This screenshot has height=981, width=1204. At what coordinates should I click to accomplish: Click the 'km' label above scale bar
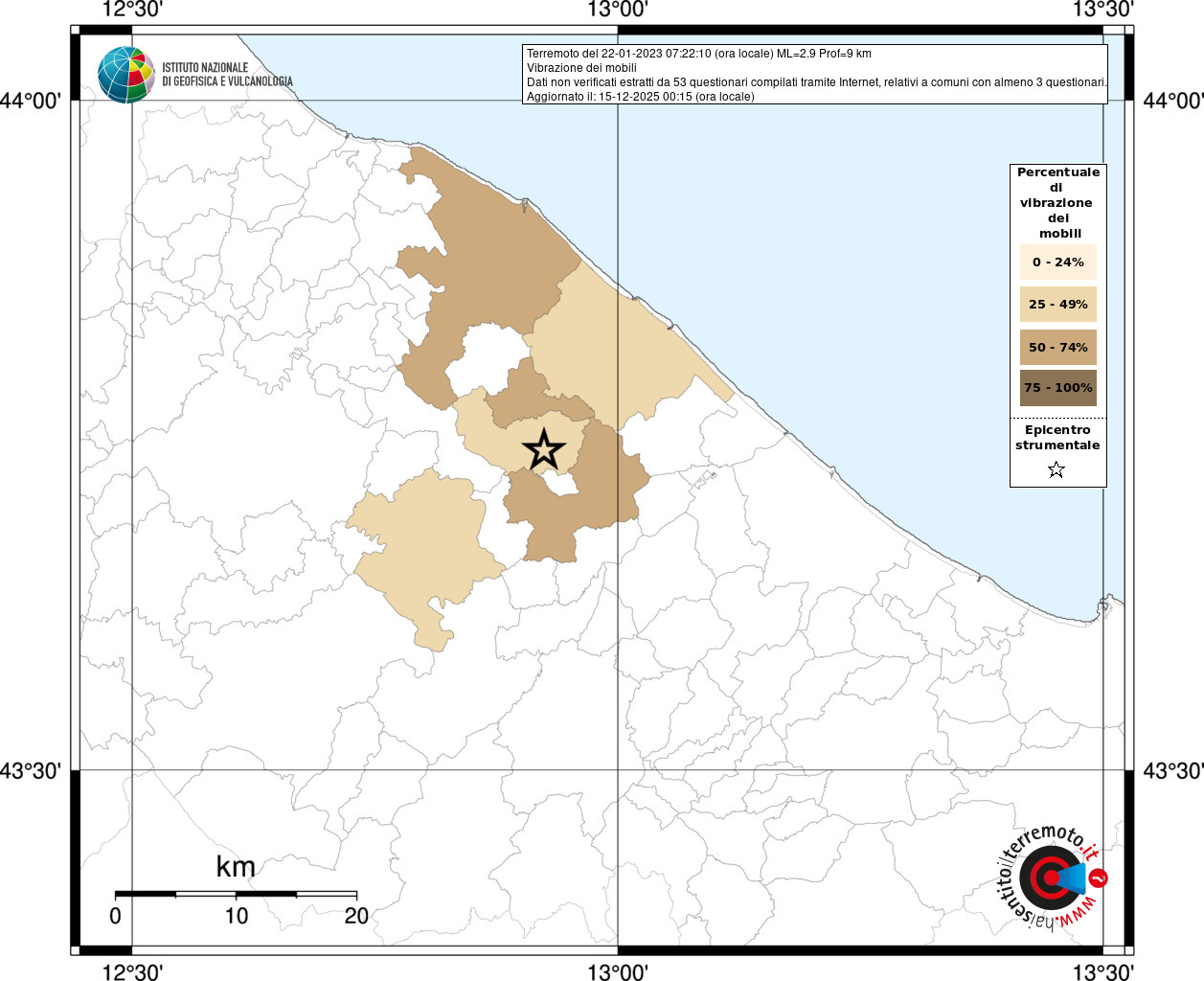click(x=236, y=867)
